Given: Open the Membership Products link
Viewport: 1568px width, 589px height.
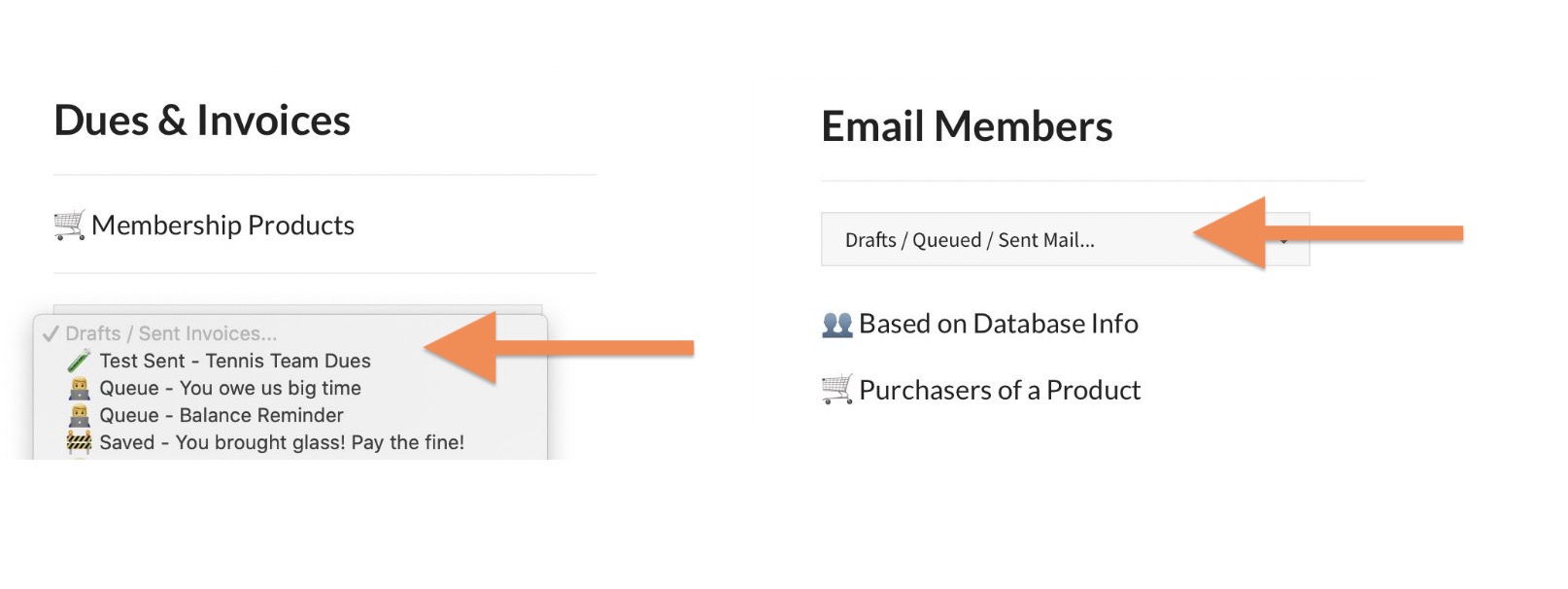Looking at the screenshot, I should [222, 225].
